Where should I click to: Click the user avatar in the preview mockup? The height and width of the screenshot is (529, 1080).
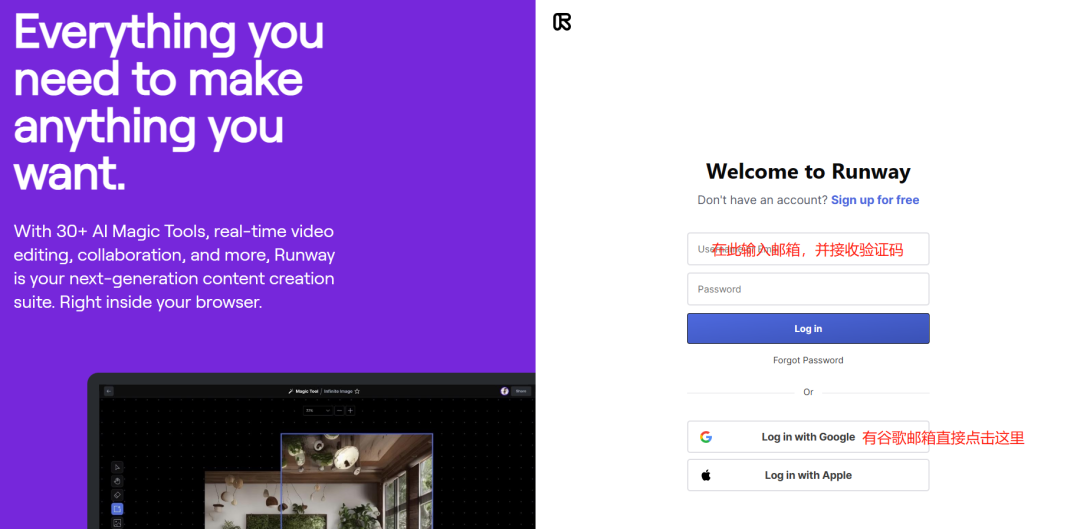click(x=504, y=391)
